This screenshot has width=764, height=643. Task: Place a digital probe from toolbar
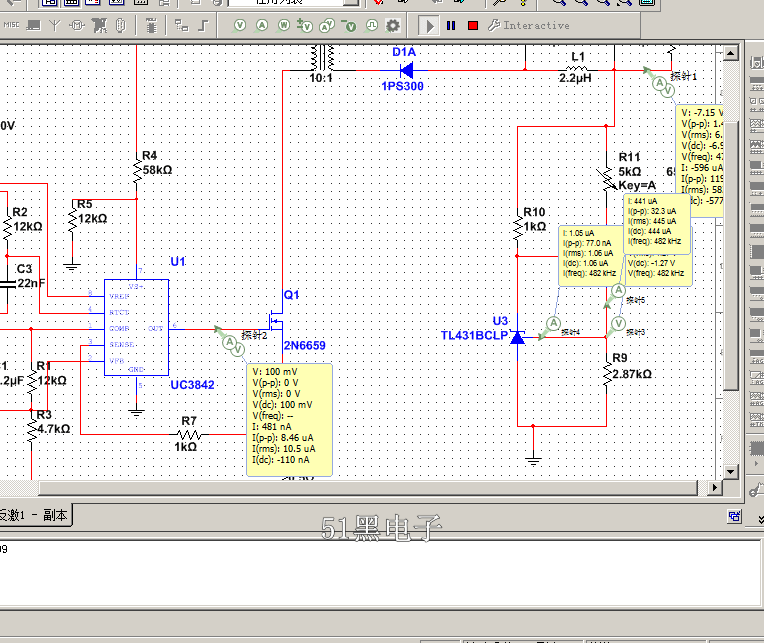[x=371, y=25]
